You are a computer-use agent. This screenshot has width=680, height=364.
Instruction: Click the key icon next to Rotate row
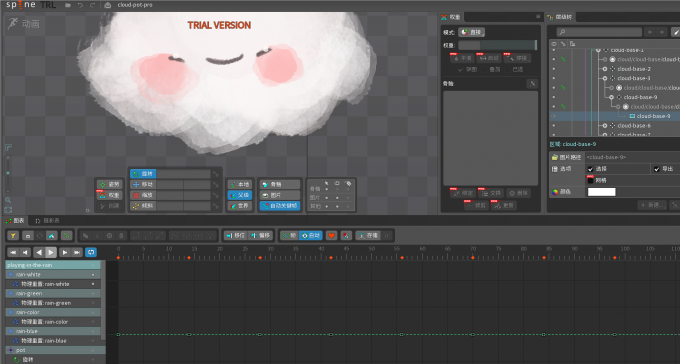[x=215, y=174]
